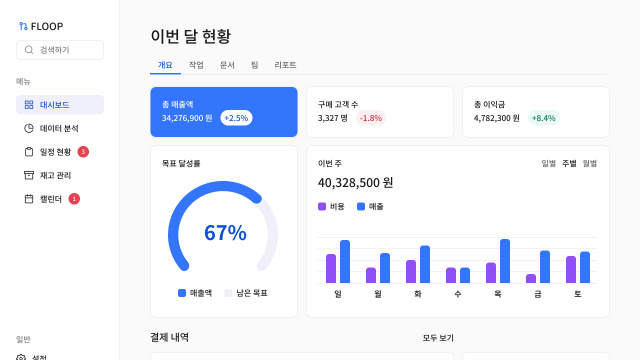Open the 캘린더 menu item
Image resolution: width=640 pixels, height=360 pixels.
[60, 199]
